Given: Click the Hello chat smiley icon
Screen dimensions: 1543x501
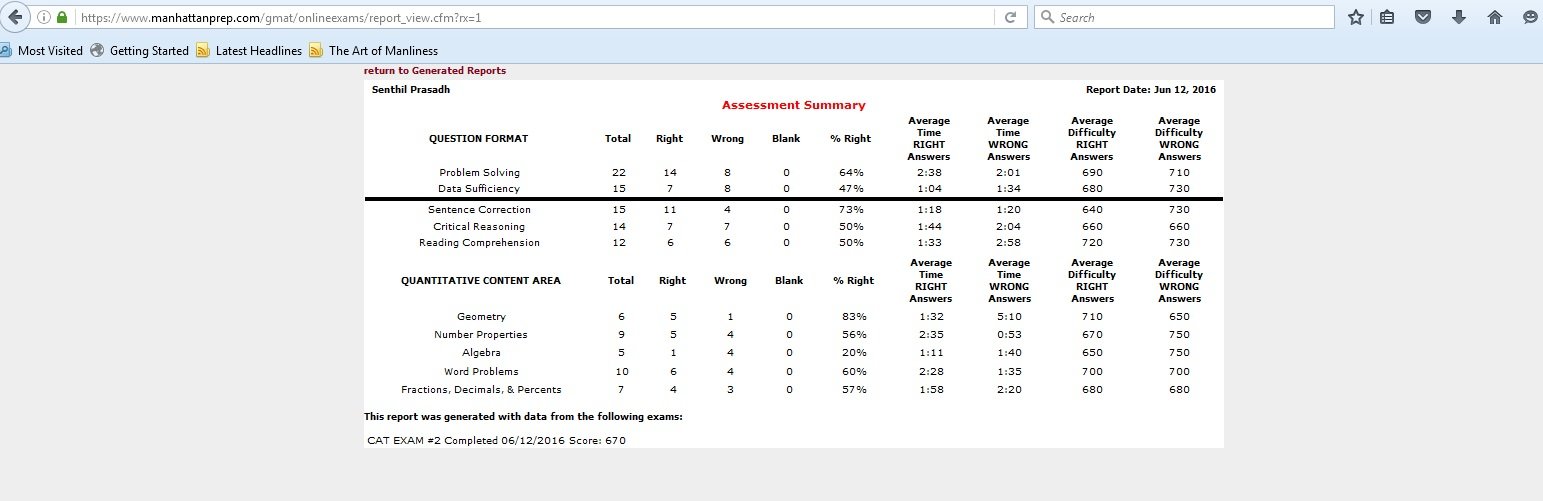Looking at the screenshot, I should point(1530,17).
